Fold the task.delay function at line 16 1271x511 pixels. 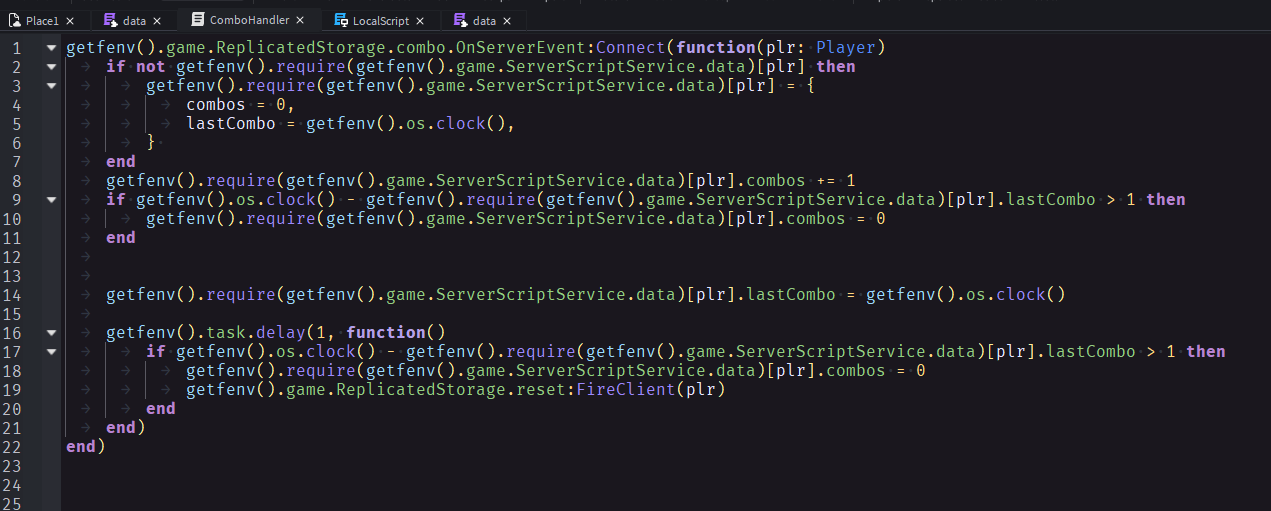tap(50, 332)
